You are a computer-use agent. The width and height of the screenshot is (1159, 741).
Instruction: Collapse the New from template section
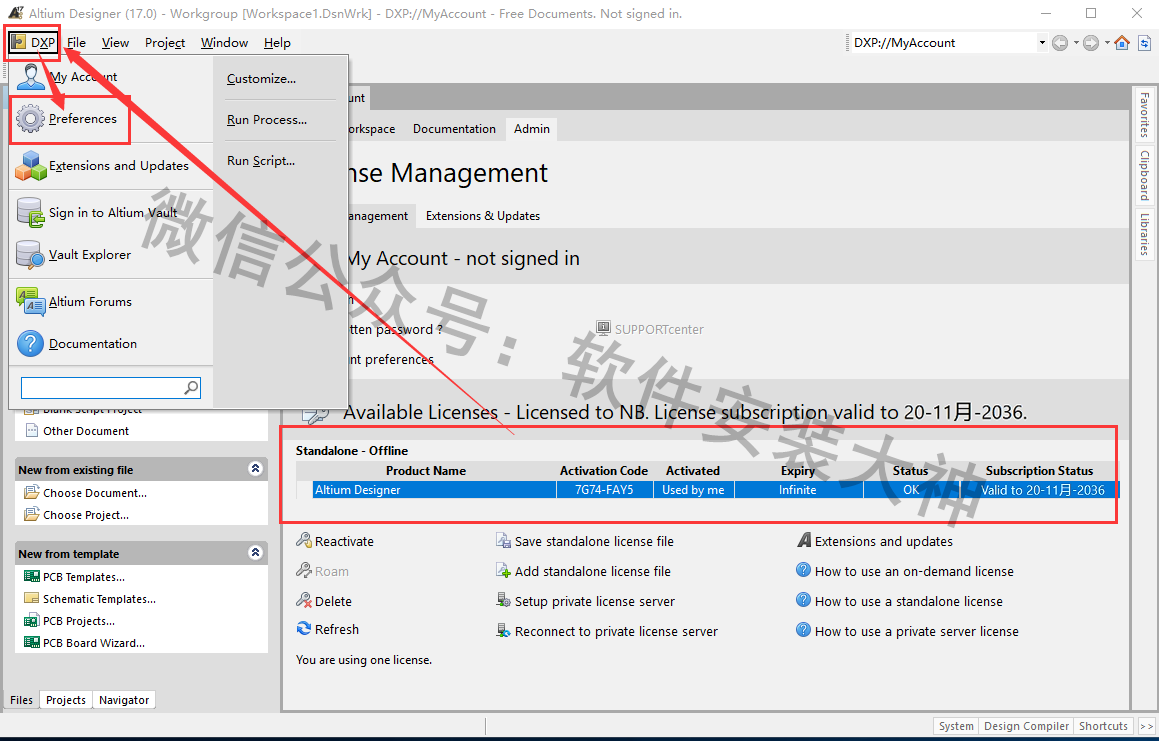[255, 553]
